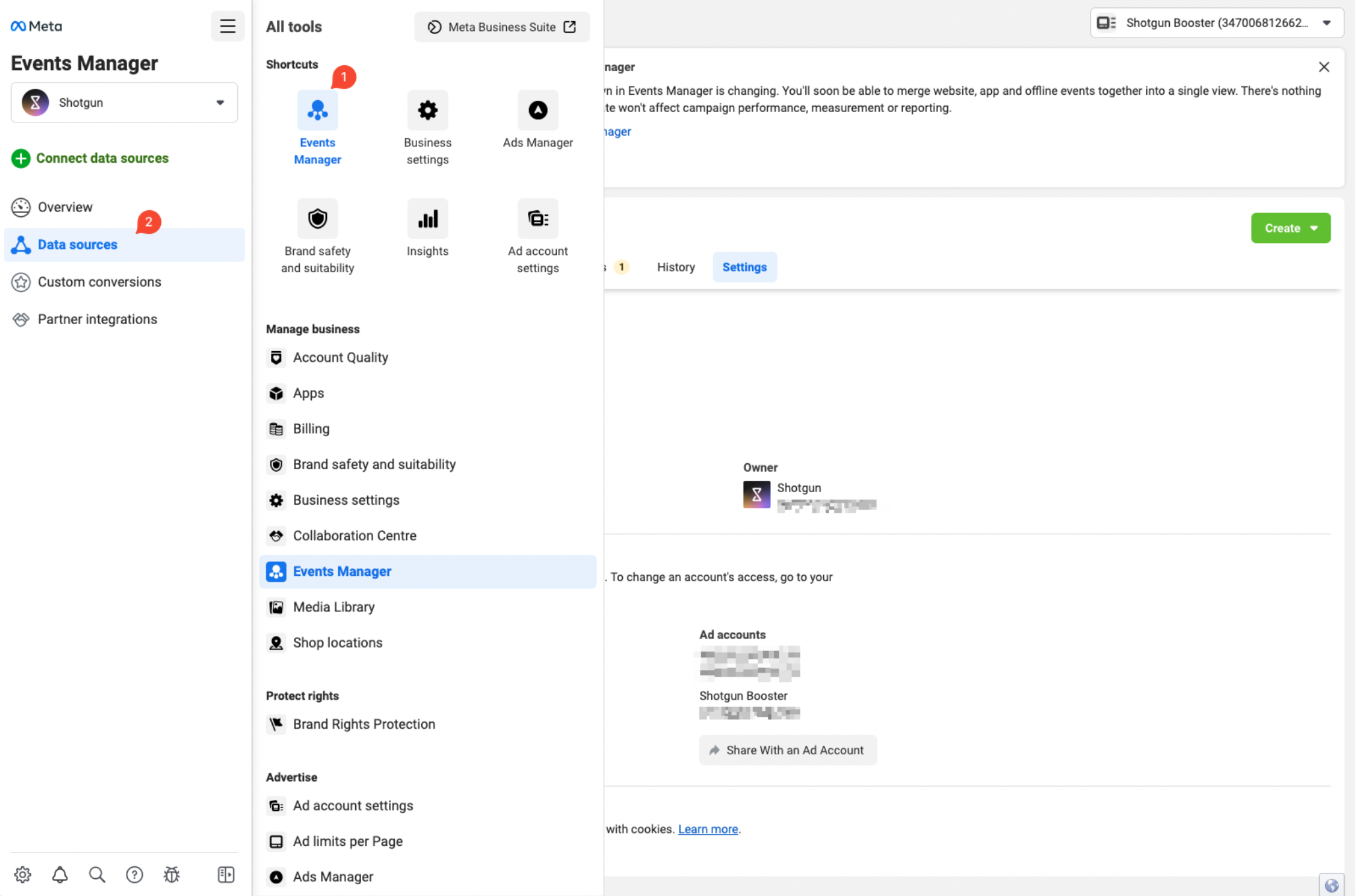The image size is (1355, 896).
Task: Open Business settings shortcut icon
Action: (x=428, y=110)
